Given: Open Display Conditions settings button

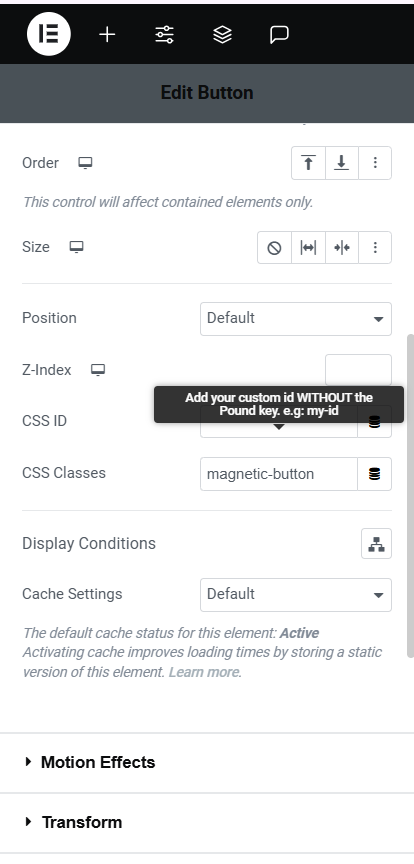Looking at the screenshot, I should click(x=377, y=543).
